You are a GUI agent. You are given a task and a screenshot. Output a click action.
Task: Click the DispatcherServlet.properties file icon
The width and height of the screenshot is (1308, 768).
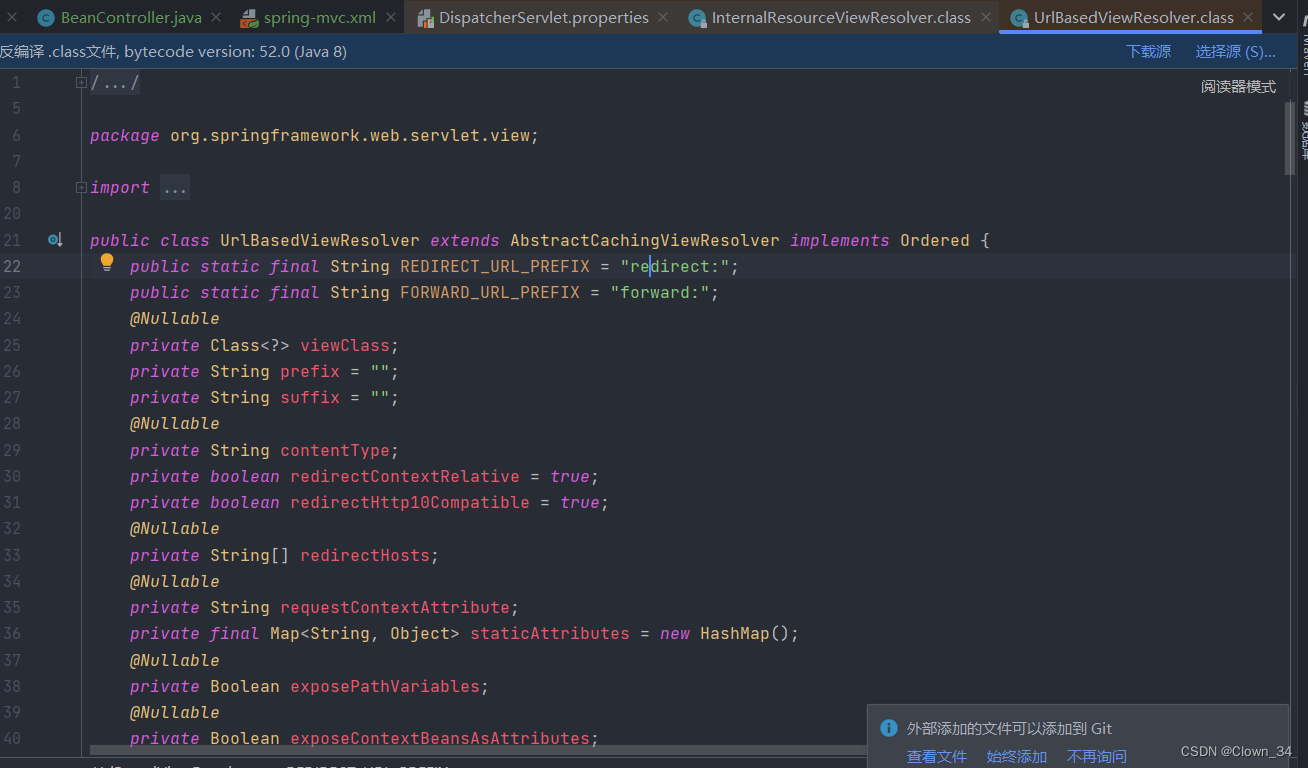coord(424,18)
